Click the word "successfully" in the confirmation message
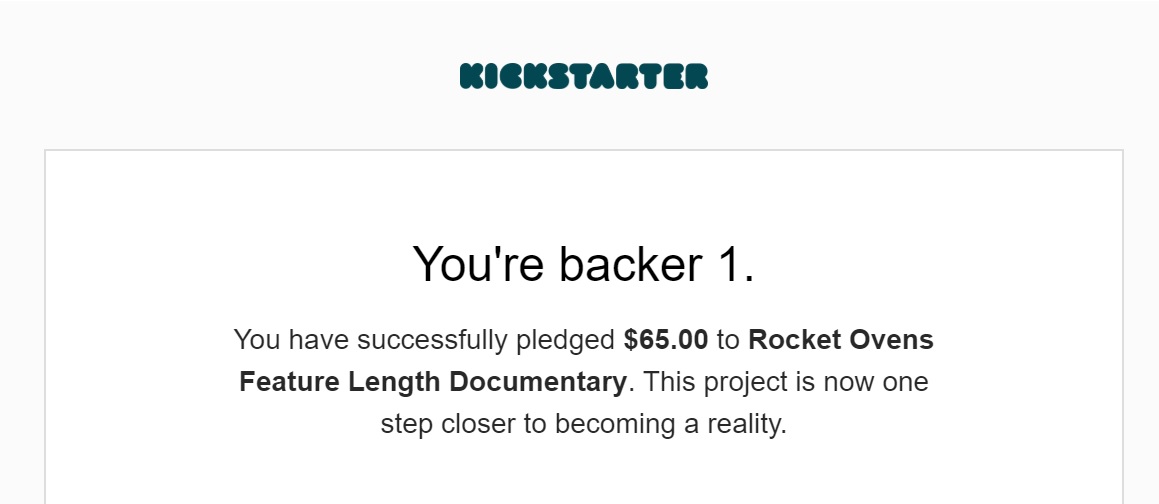The image size is (1159, 504). (434, 340)
